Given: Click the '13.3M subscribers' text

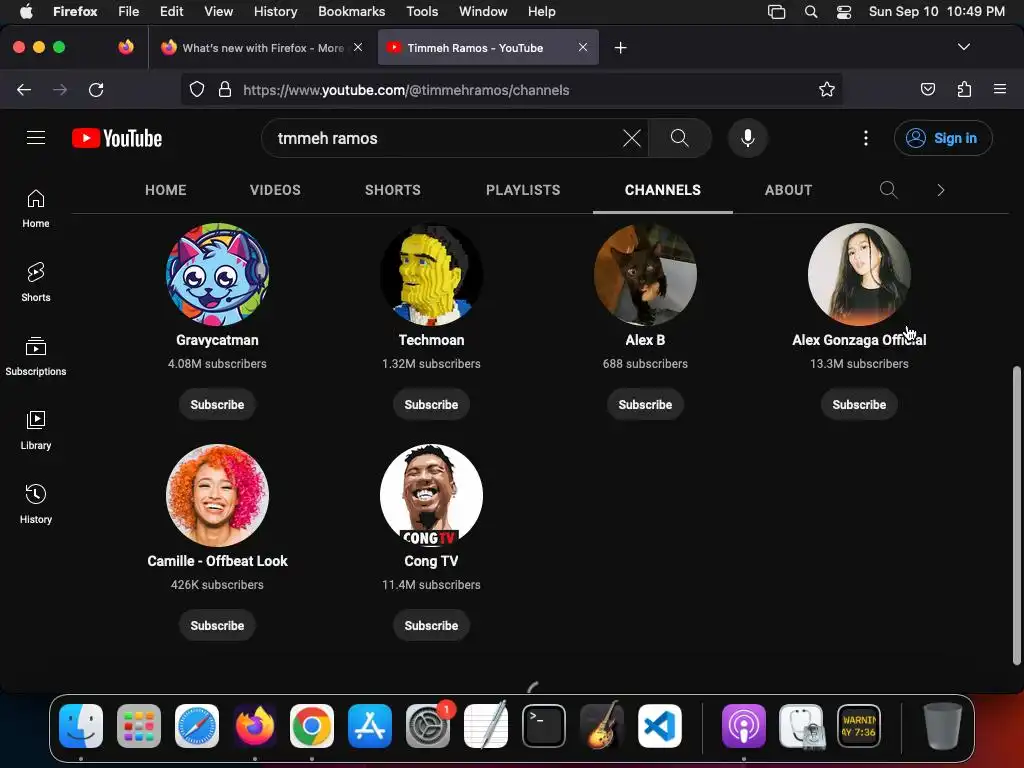Looking at the screenshot, I should 859,363.
